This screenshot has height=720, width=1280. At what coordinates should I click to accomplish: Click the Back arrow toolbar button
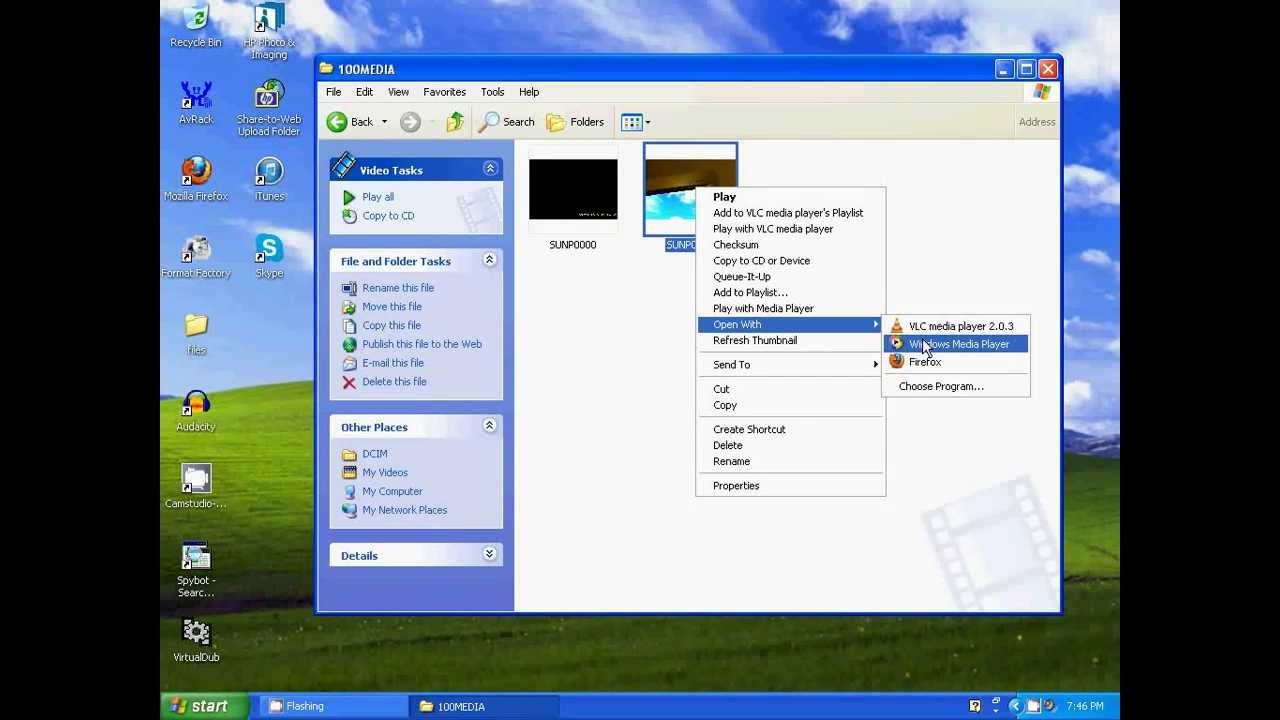point(350,122)
